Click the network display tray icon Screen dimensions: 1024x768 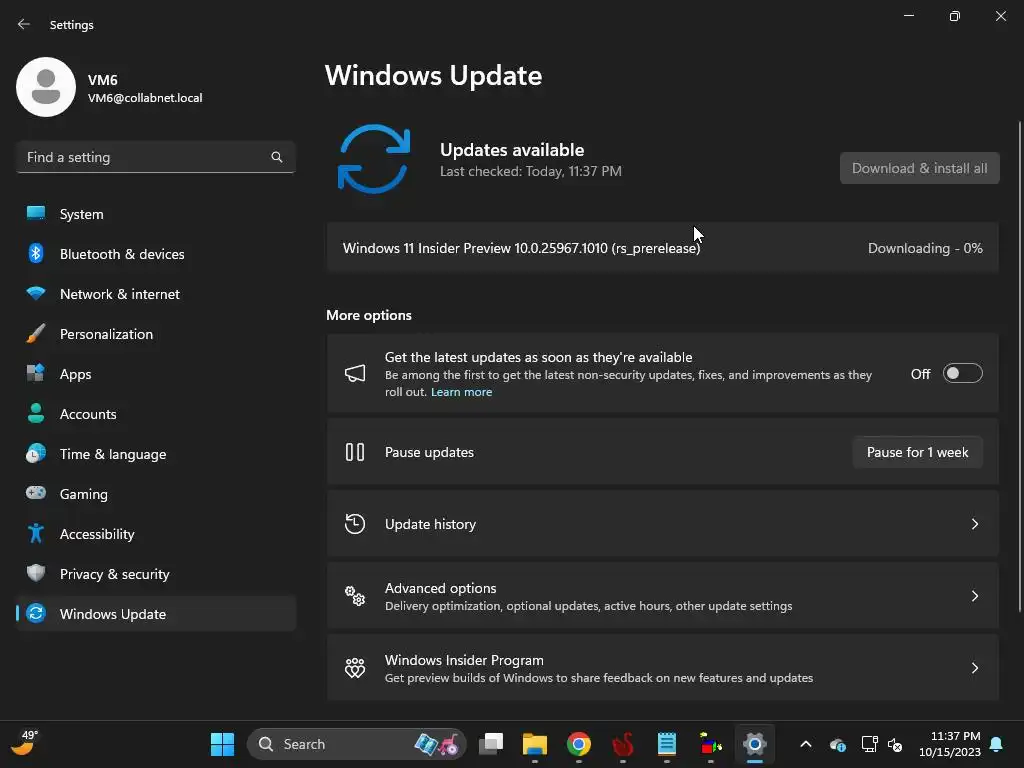coord(869,744)
